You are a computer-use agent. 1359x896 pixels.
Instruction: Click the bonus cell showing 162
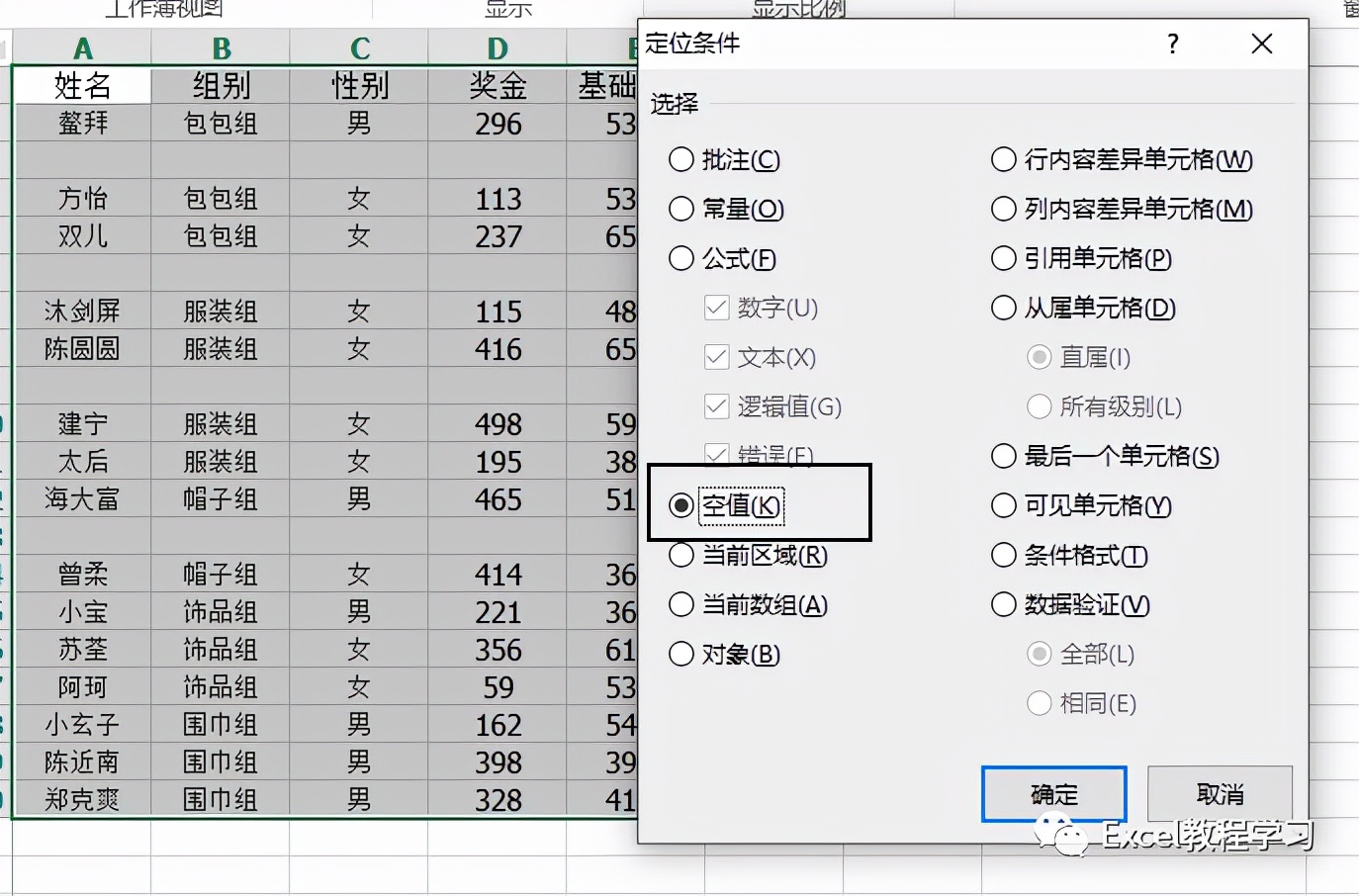[x=498, y=725]
